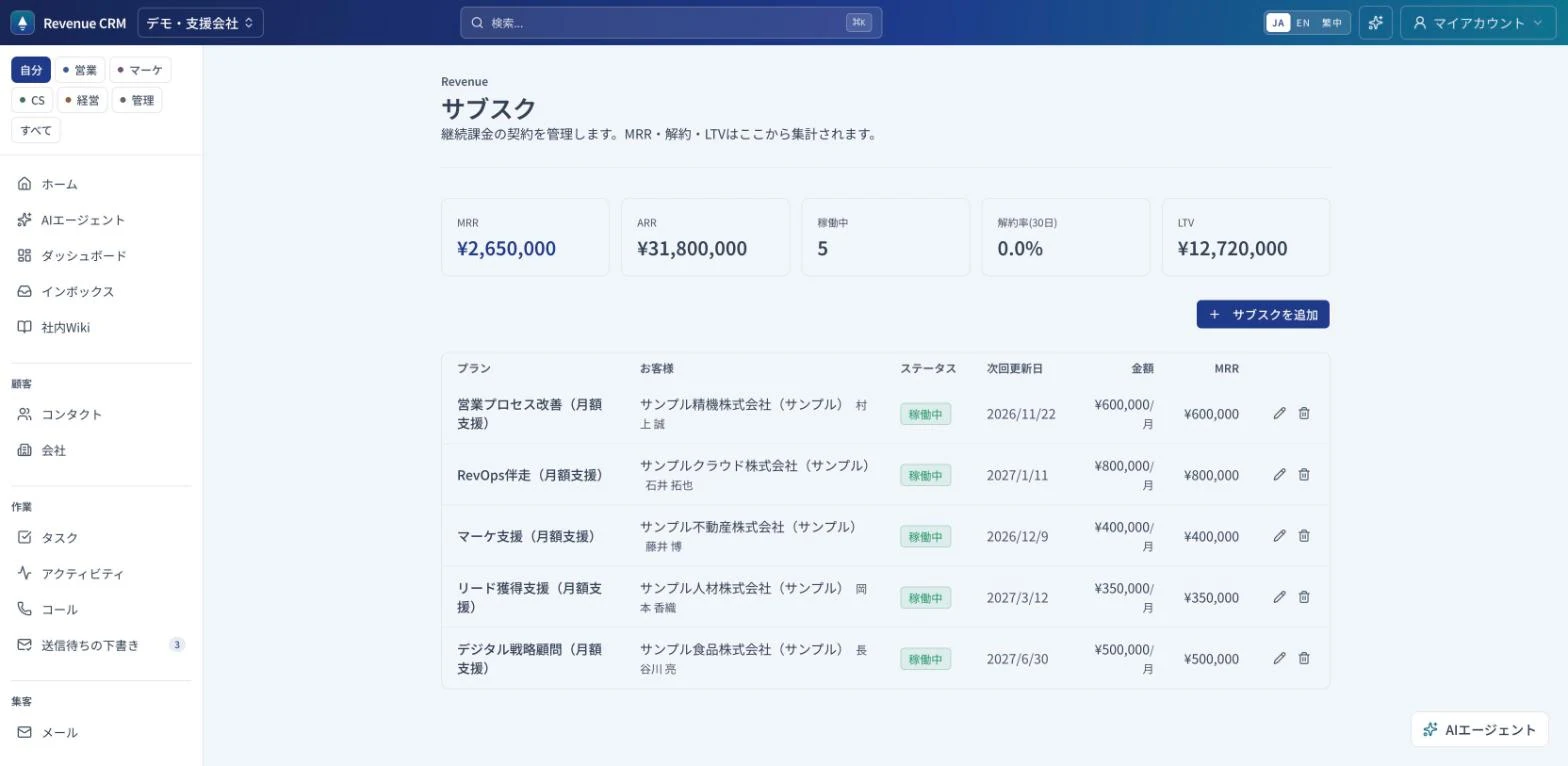Viewport: 1568px width, 766px height.
Task: Click the 解約率(30日) 0.0% card
Action: pos(1066,237)
